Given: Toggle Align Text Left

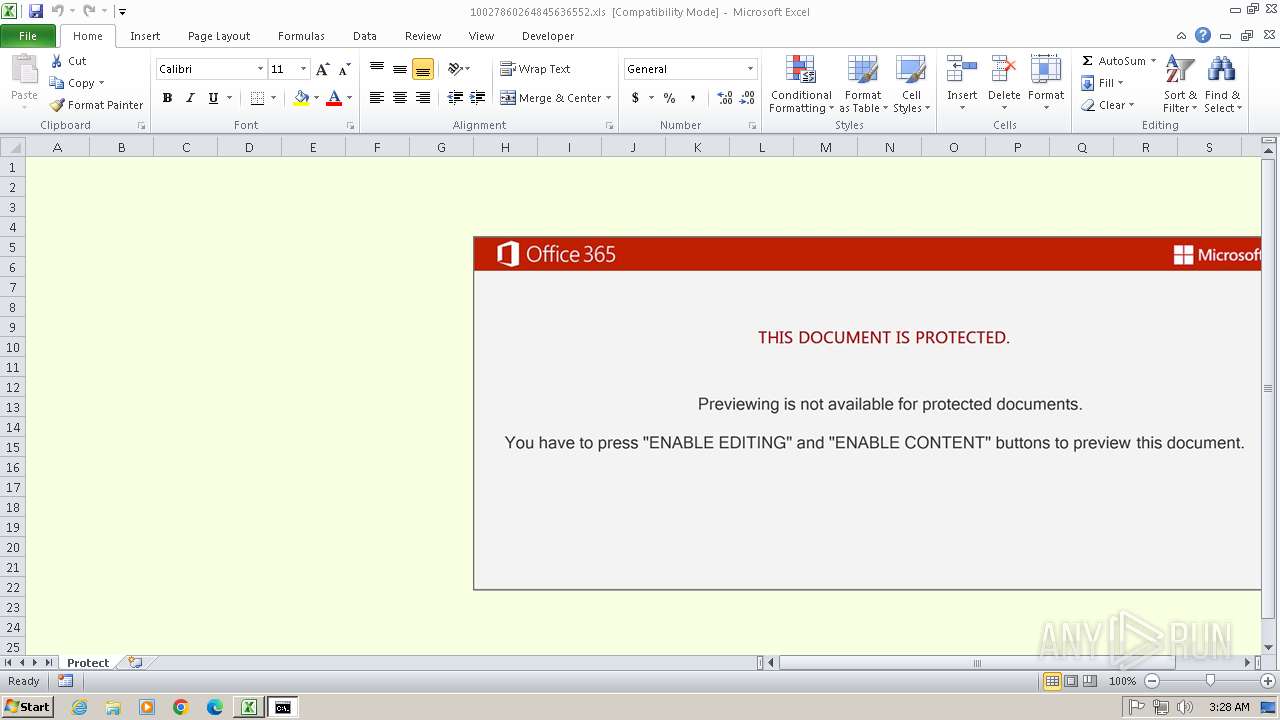Looking at the screenshot, I should [x=377, y=98].
